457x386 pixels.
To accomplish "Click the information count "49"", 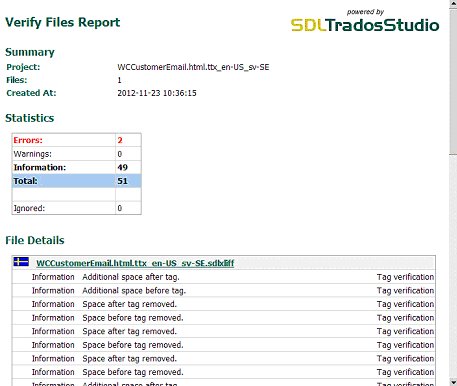I will (122, 167).
